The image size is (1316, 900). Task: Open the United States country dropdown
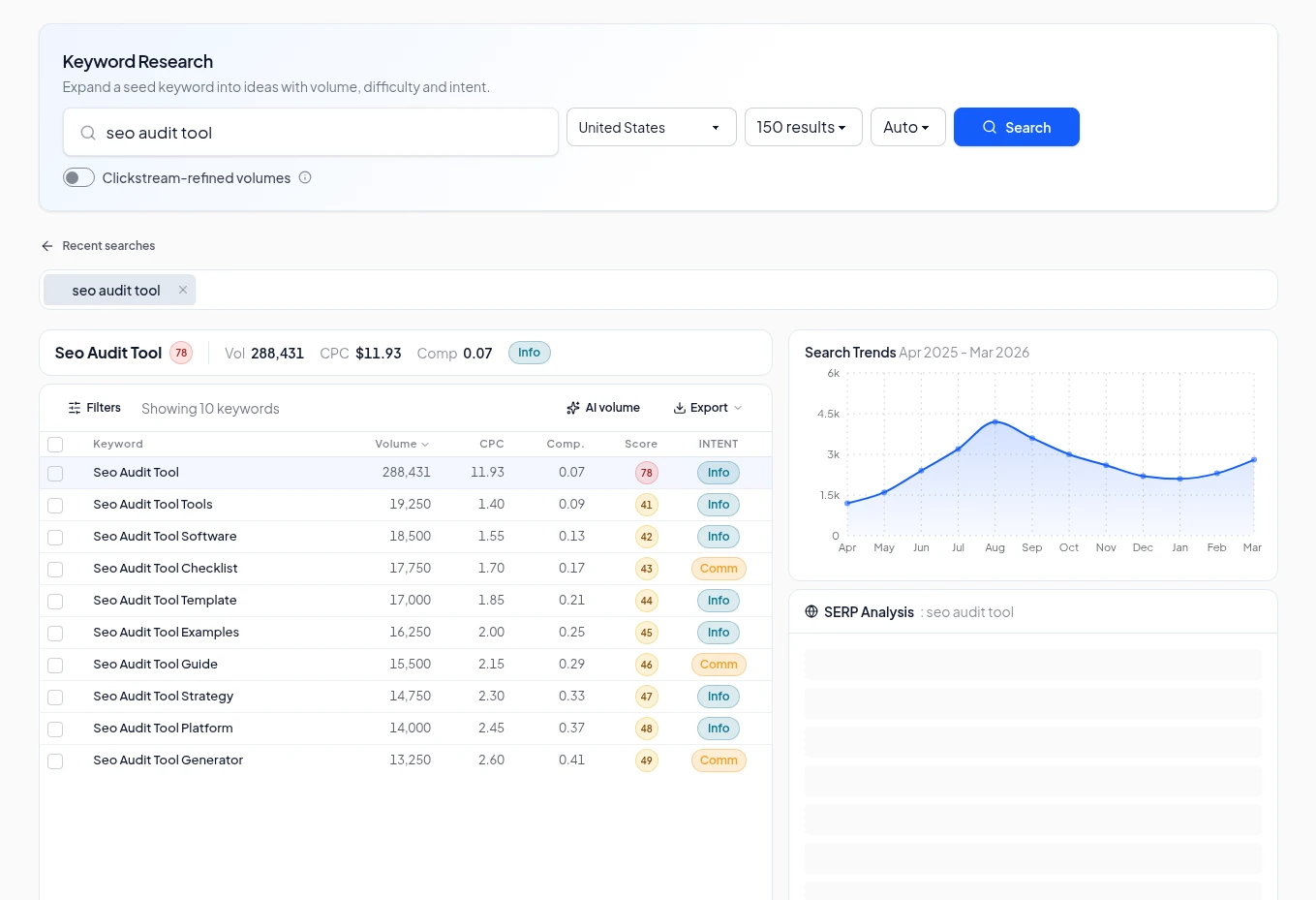click(x=651, y=127)
